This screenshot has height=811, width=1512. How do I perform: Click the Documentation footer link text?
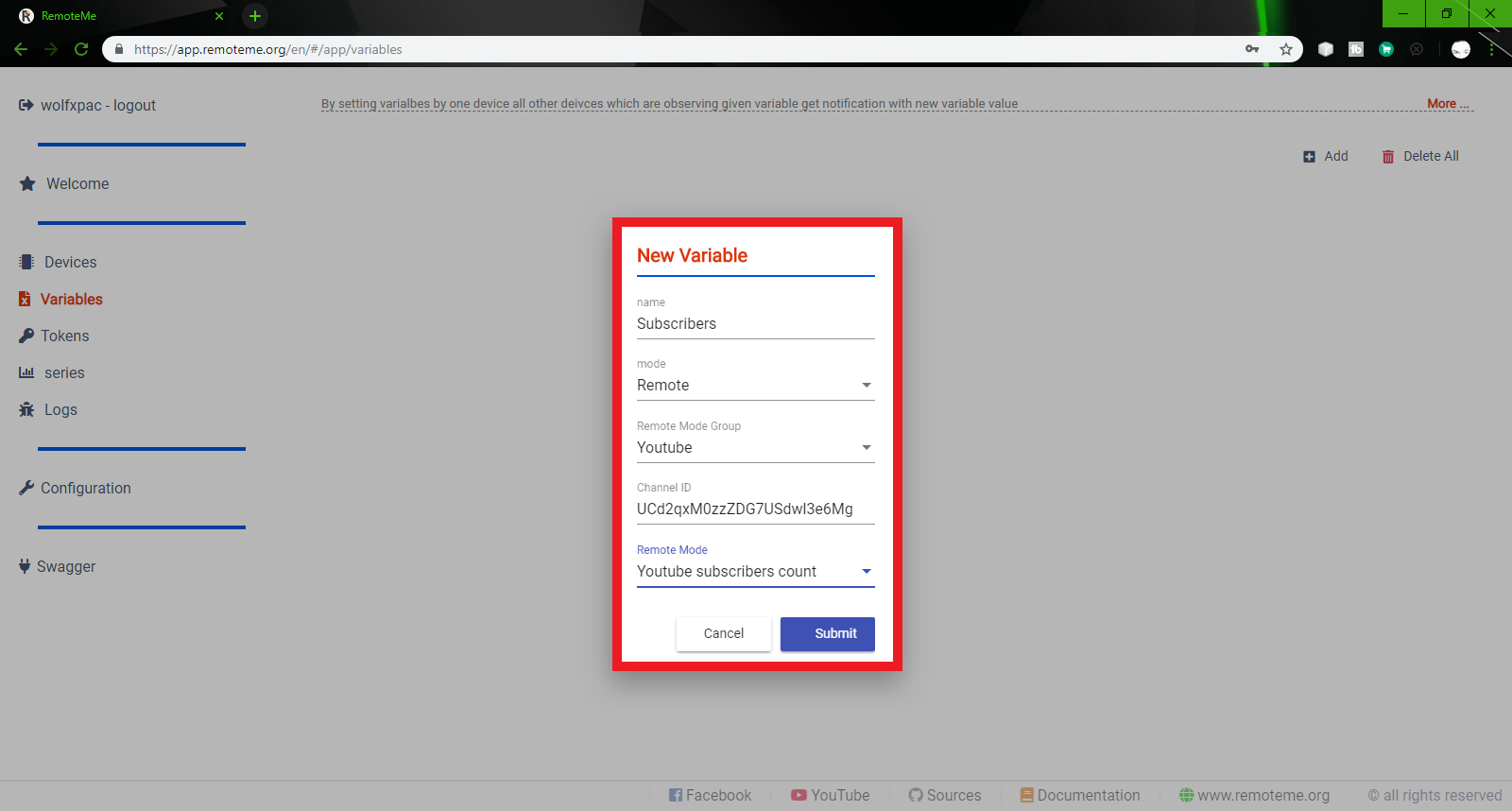[x=1089, y=795]
